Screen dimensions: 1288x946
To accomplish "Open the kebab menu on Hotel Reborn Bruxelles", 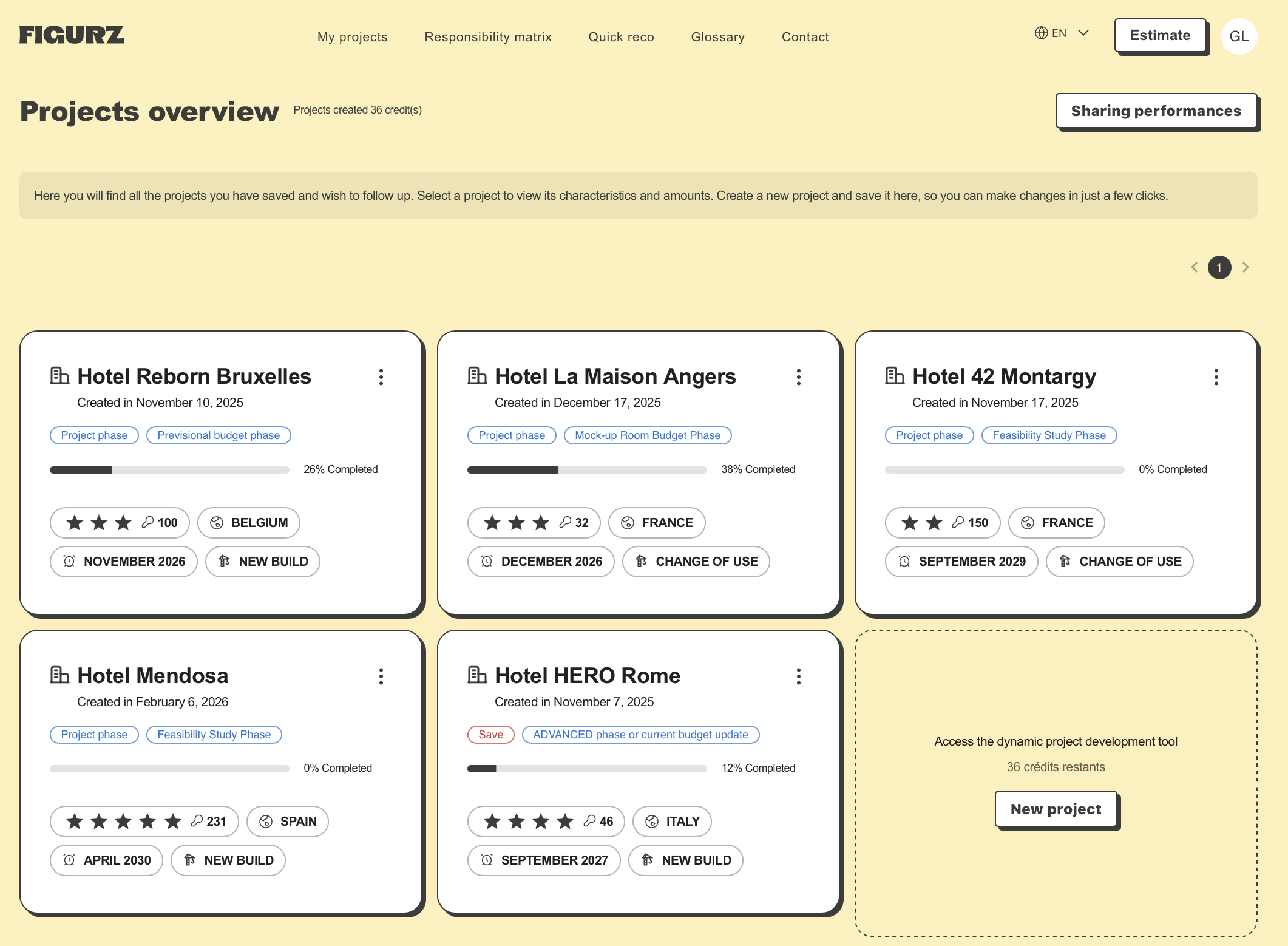I will click(x=381, y=377).
